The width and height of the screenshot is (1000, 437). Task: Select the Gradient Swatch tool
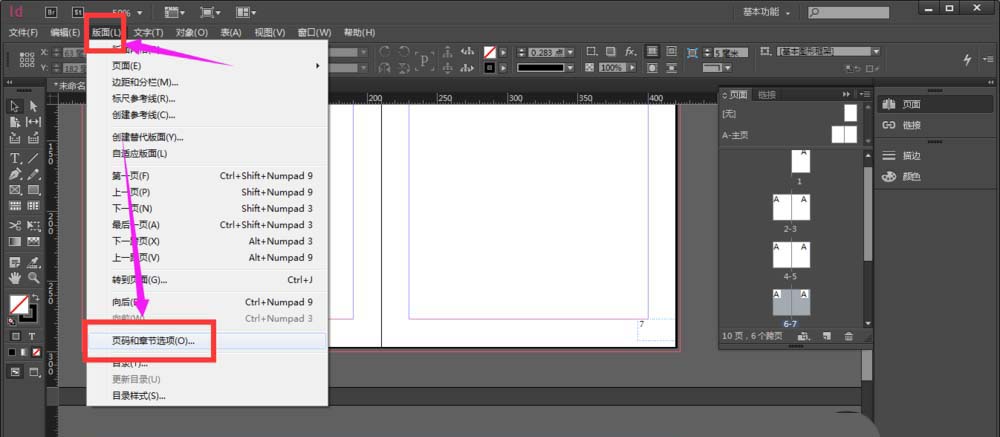tap(15, 242)
